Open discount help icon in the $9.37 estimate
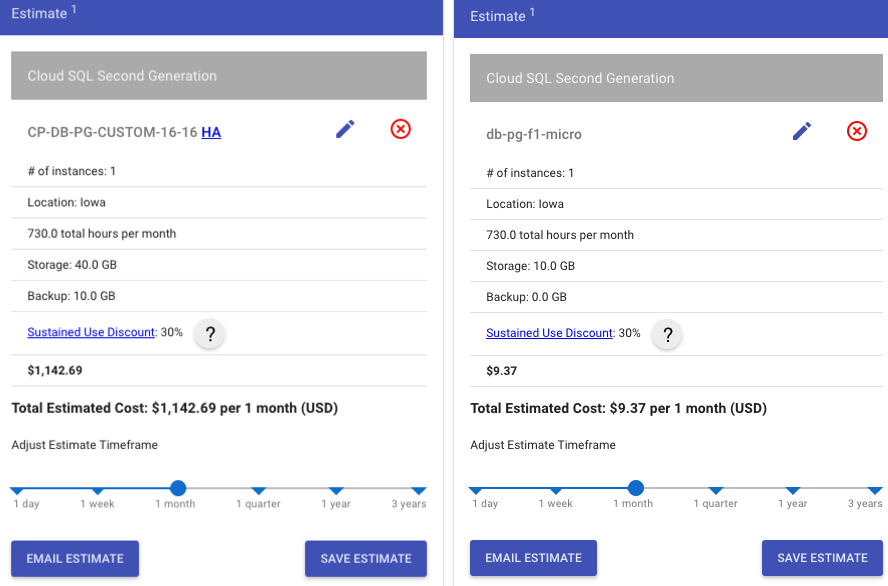888x586 pixels. click(667, 335)
